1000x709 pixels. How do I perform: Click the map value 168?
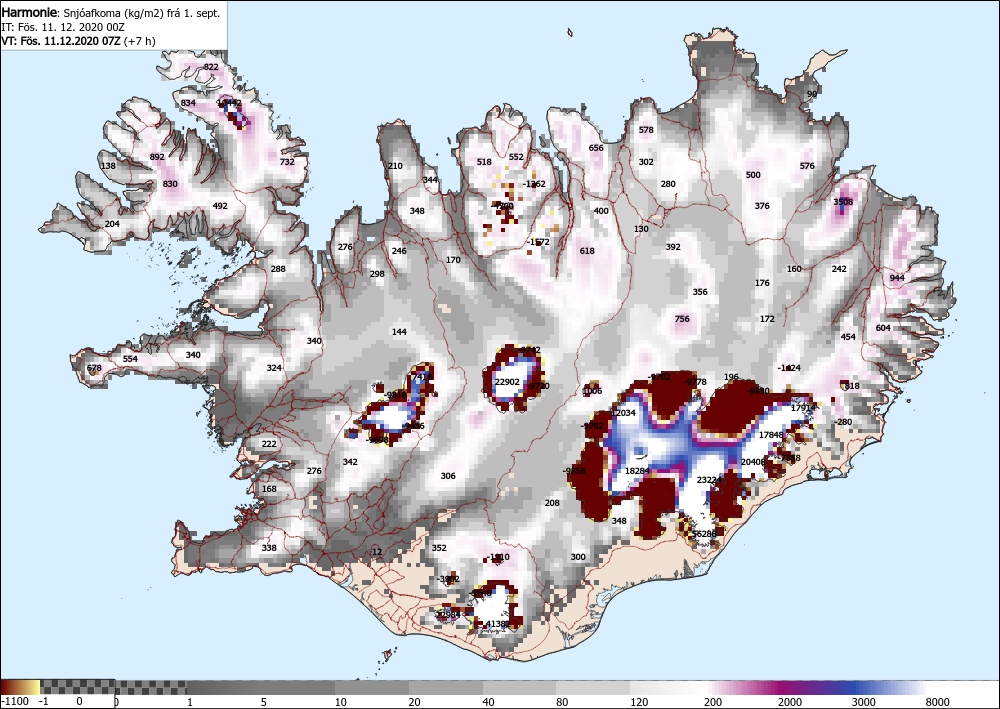(x=269, y=489)
